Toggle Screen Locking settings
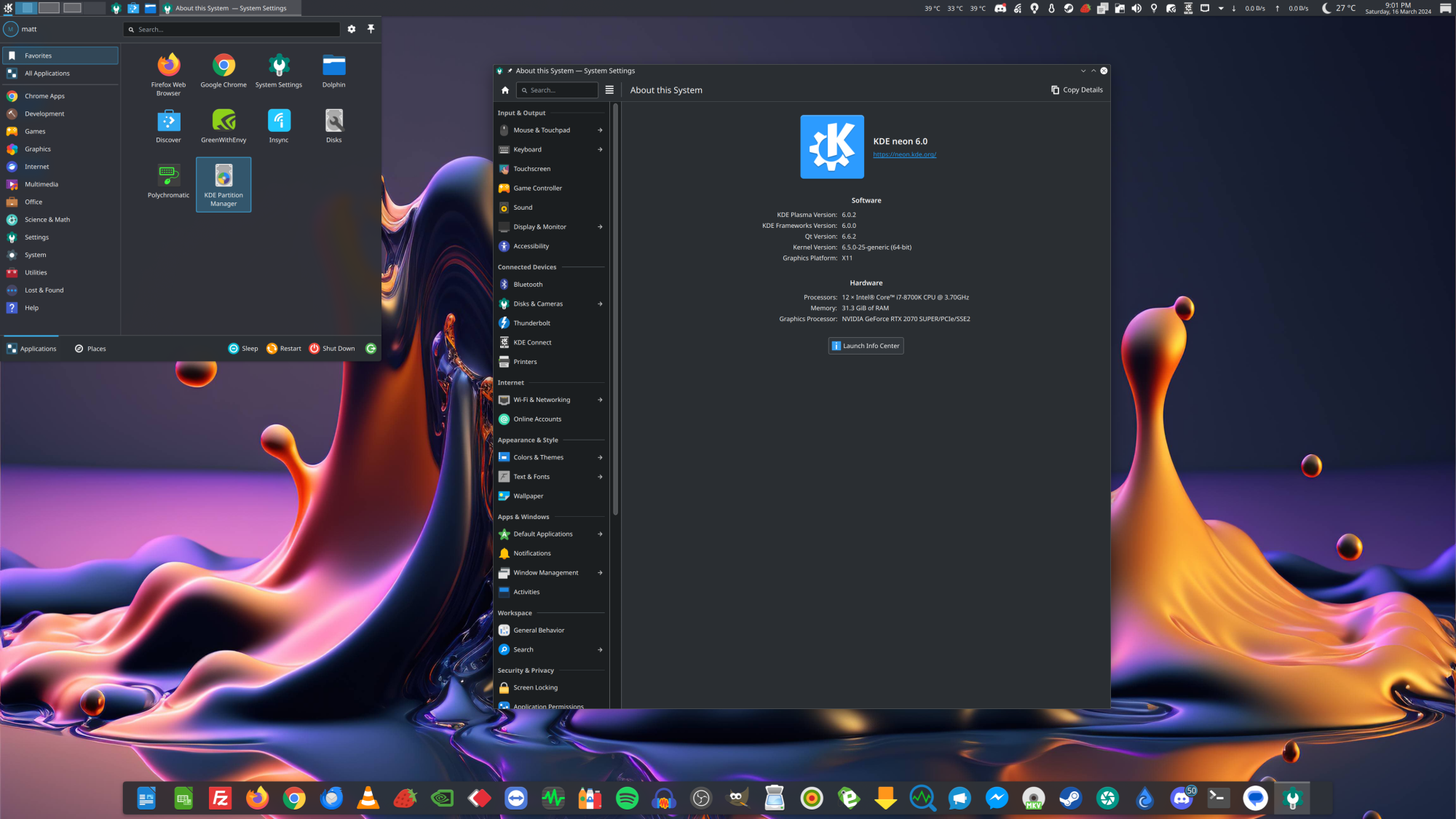The height and width of the screenshot is (819, 1456). (535, 687)
